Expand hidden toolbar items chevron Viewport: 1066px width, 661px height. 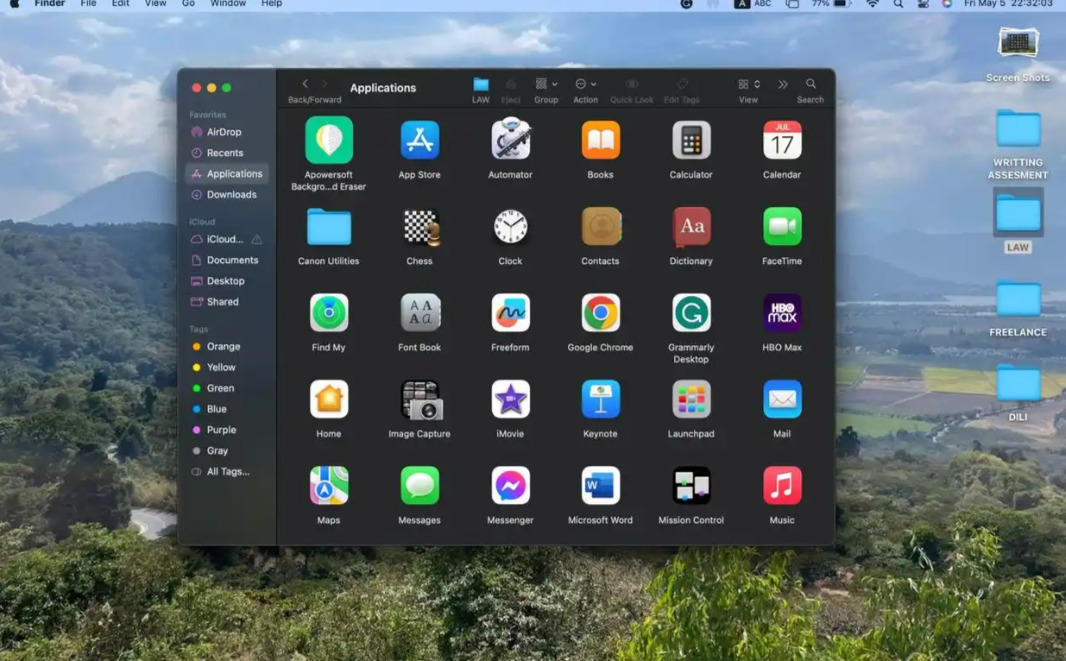click(x=783, y=84)
